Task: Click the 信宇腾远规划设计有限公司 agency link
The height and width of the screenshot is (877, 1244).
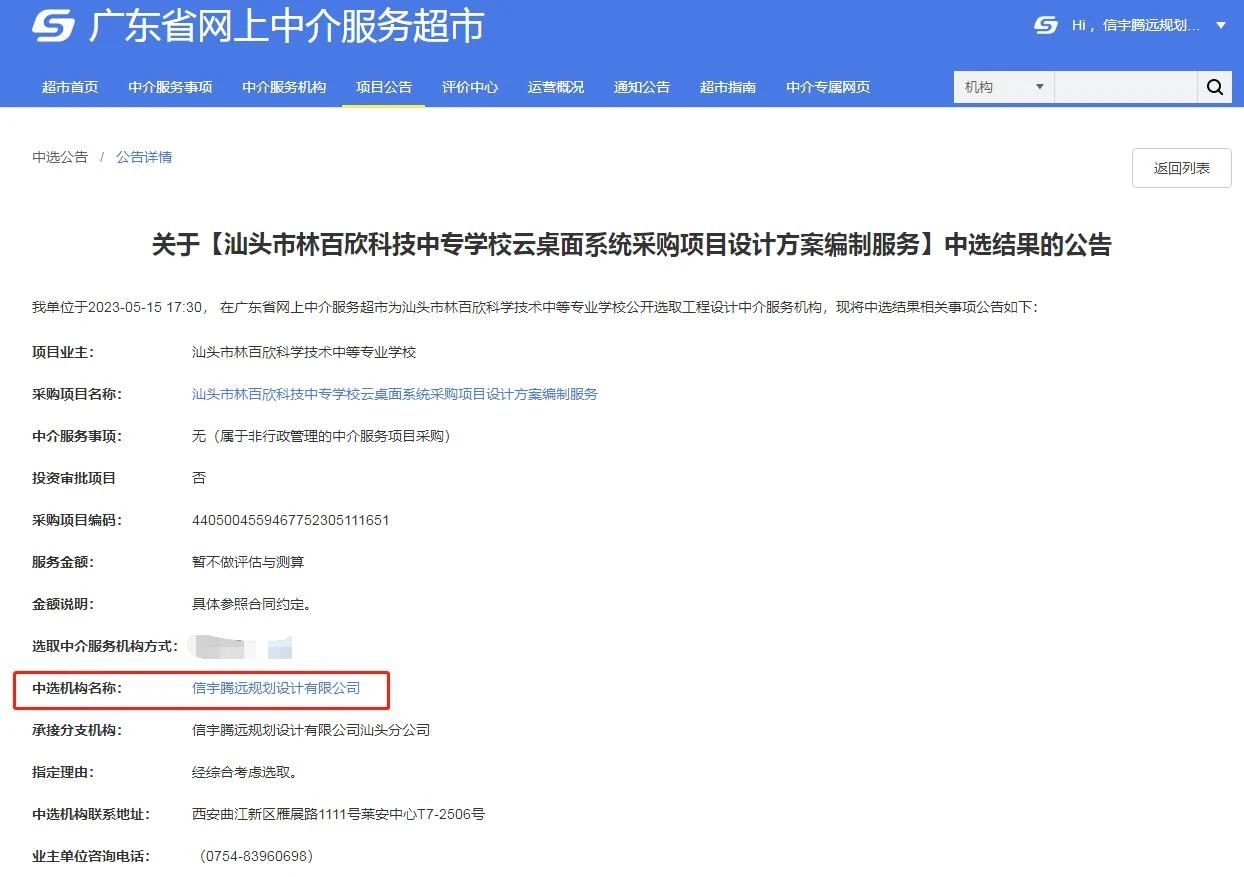Action: click(277, 687)
